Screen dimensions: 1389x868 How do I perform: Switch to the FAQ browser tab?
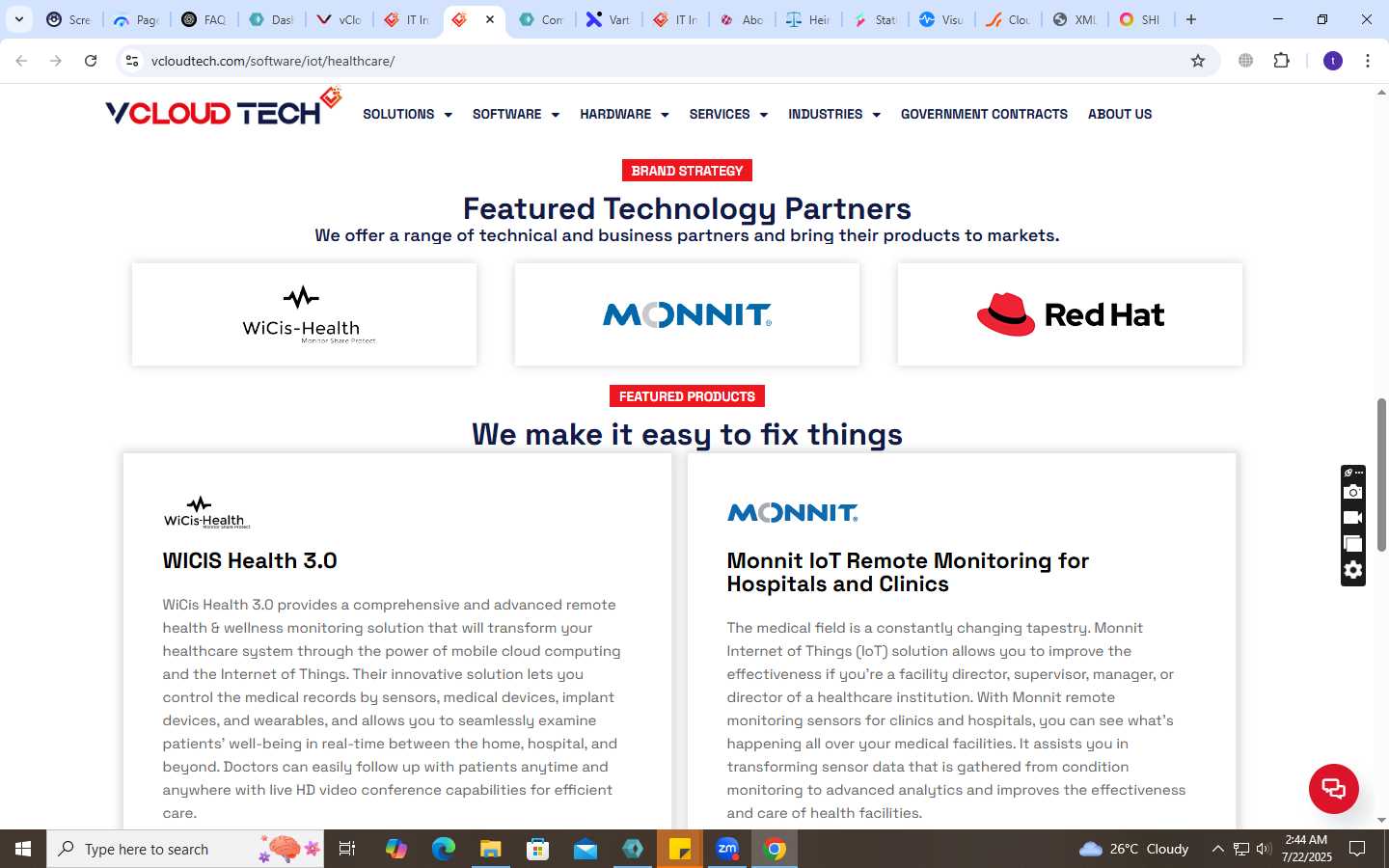[x=204, y=19]
